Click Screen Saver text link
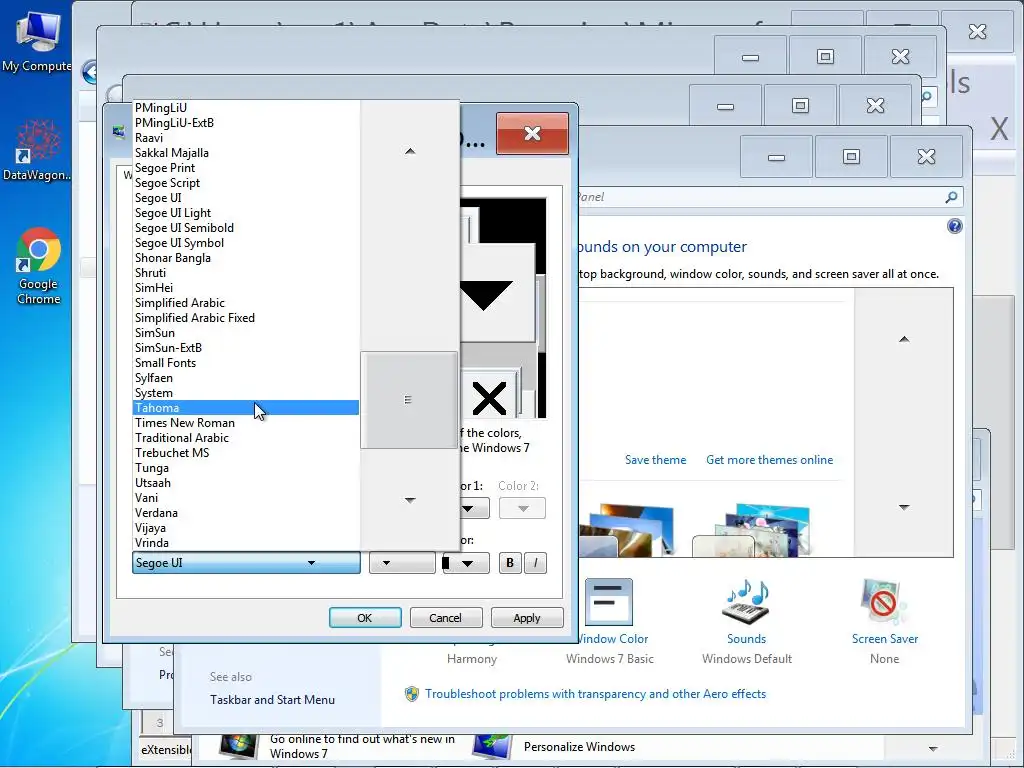The width and height of the screenshot is (1024, 768). [884, 639]
